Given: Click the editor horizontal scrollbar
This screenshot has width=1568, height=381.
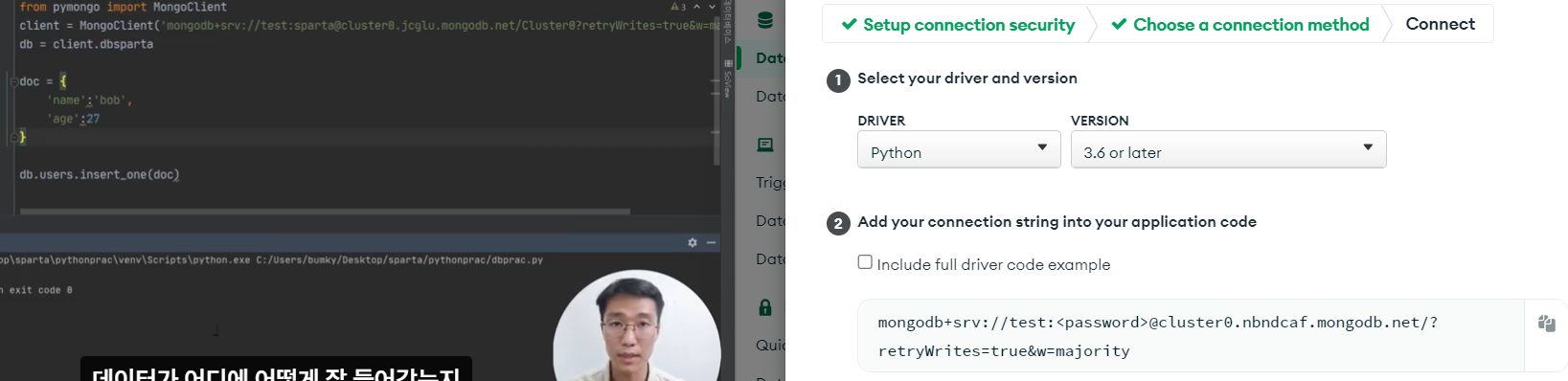Looking at the screenshot, I should coord(326,212).
